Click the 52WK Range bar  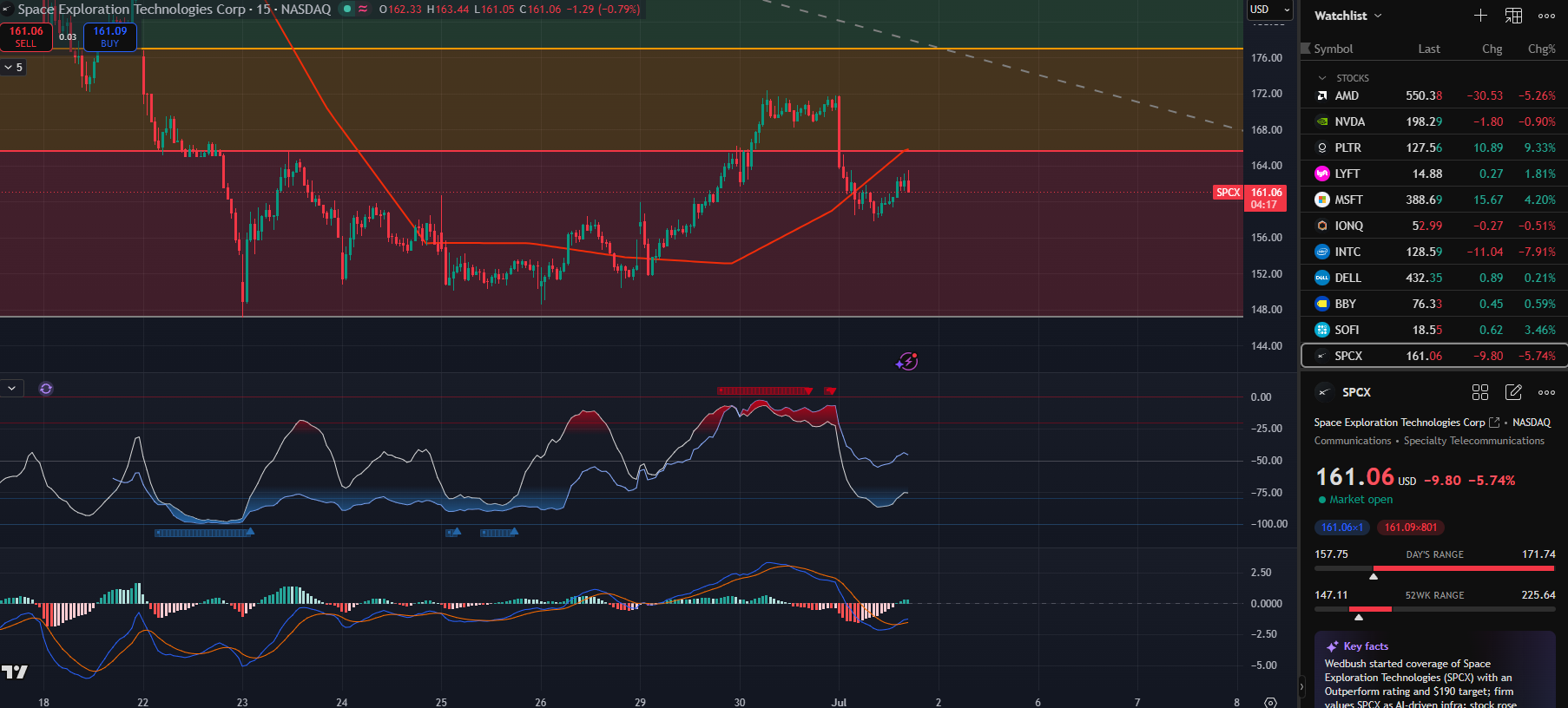(1434, 609)
